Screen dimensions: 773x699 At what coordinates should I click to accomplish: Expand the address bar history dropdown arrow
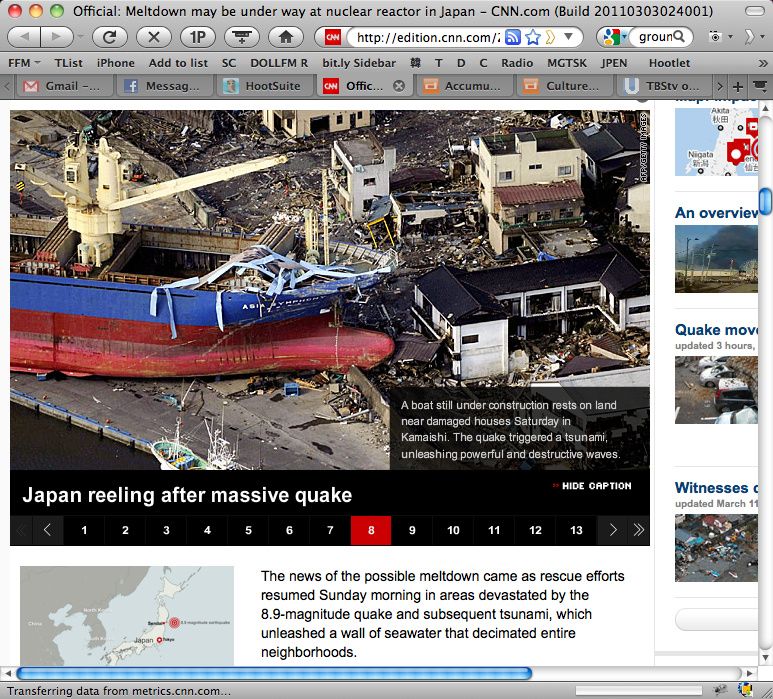568,37
